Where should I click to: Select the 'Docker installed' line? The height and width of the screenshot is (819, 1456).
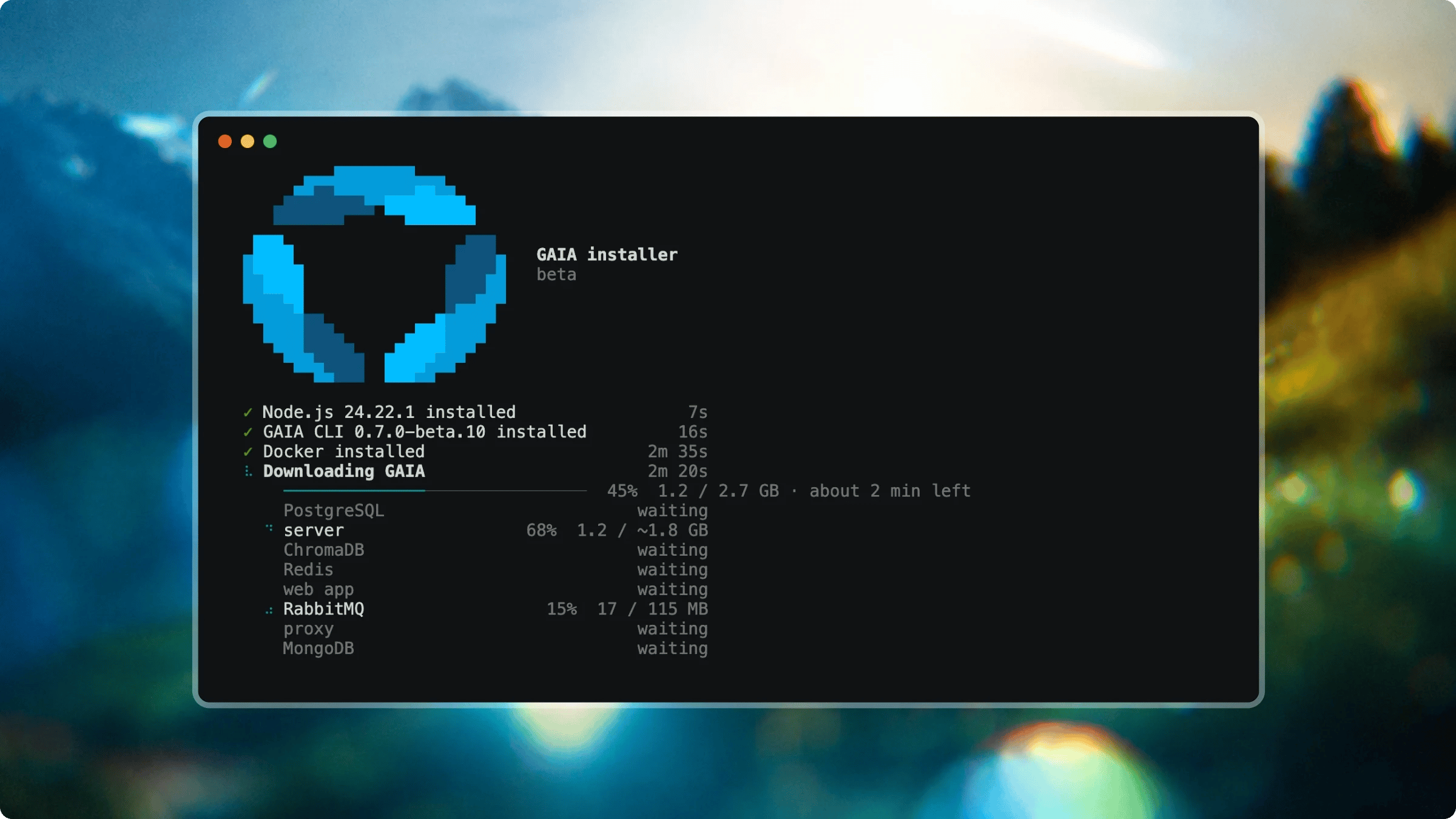(343, 452)
